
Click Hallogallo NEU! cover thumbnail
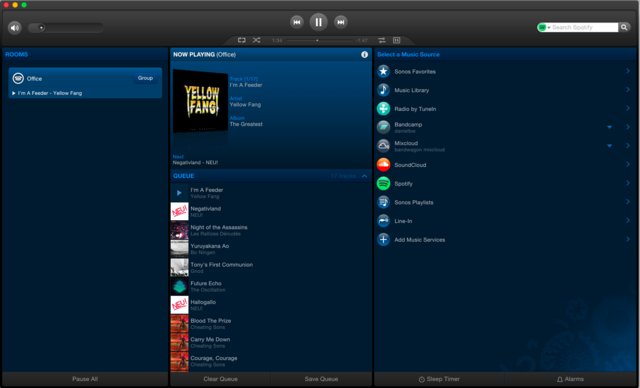pyautogui.click(x=179, y=305)
